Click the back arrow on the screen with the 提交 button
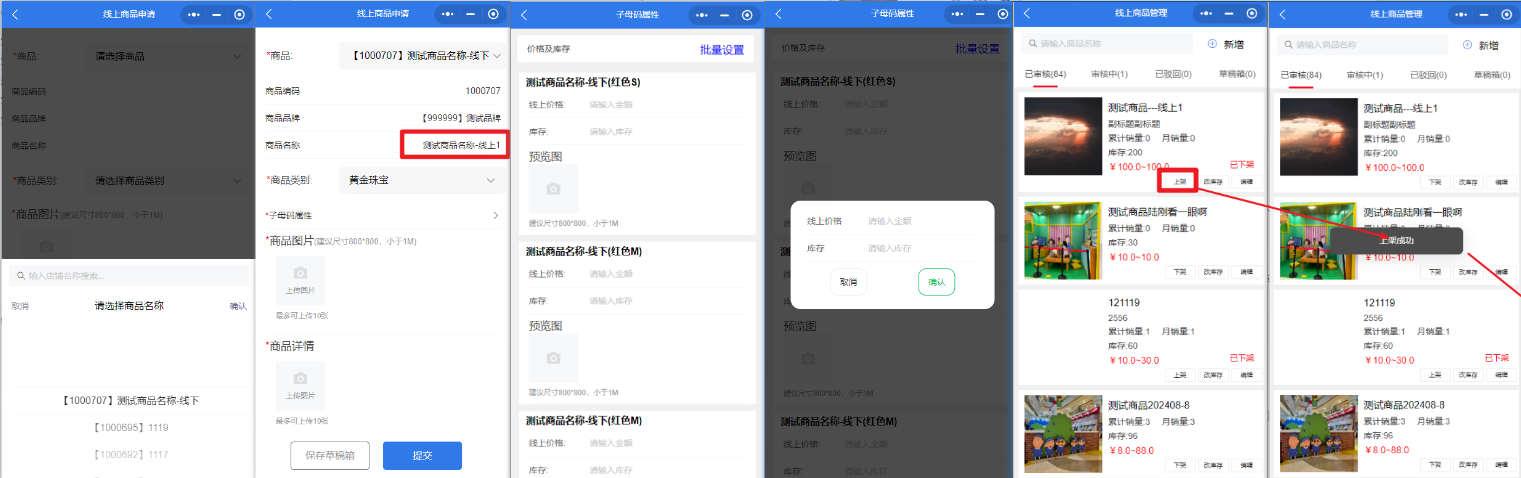This screenshot has width=1521, height=478. coord(269,14)
